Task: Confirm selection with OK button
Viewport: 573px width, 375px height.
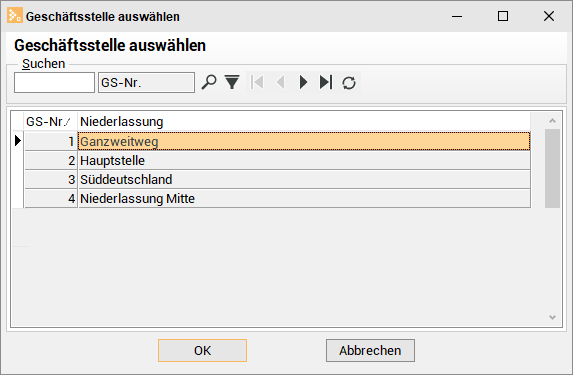Action: (202, 351)
